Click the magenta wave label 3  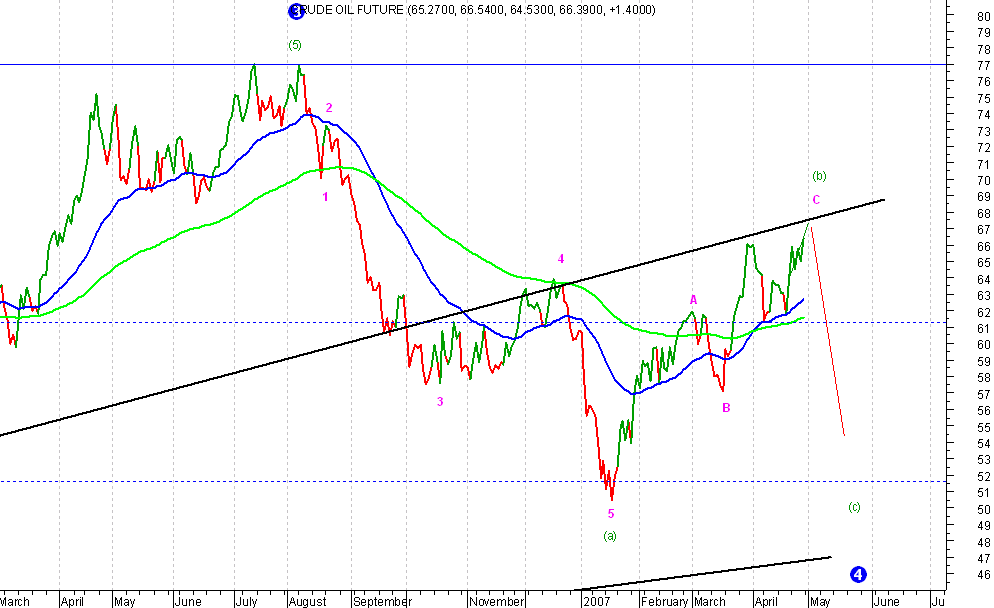coord(440,401)
